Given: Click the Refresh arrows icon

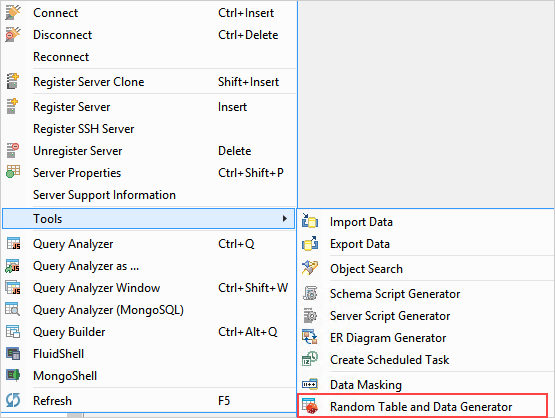Looking at the screenshot, I should pyautogui.click(x=13, y=400).
